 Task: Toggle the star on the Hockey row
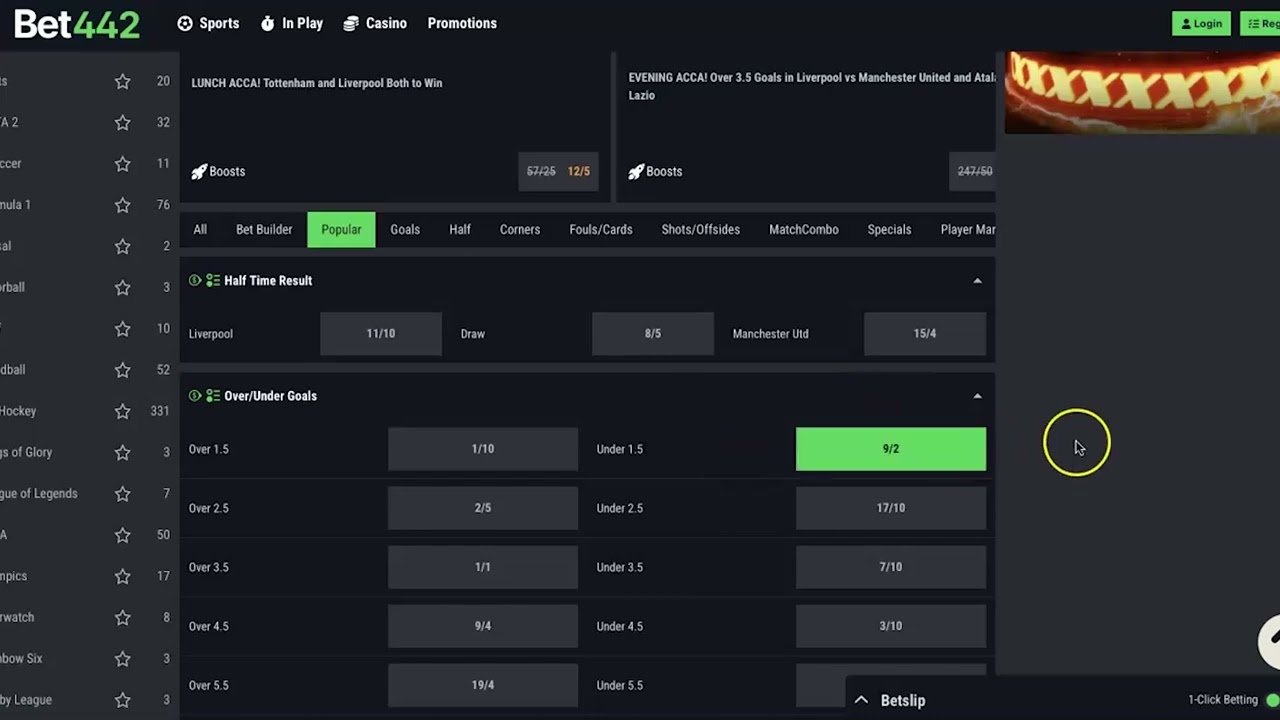pyautogui.click(x=122, y=411)
